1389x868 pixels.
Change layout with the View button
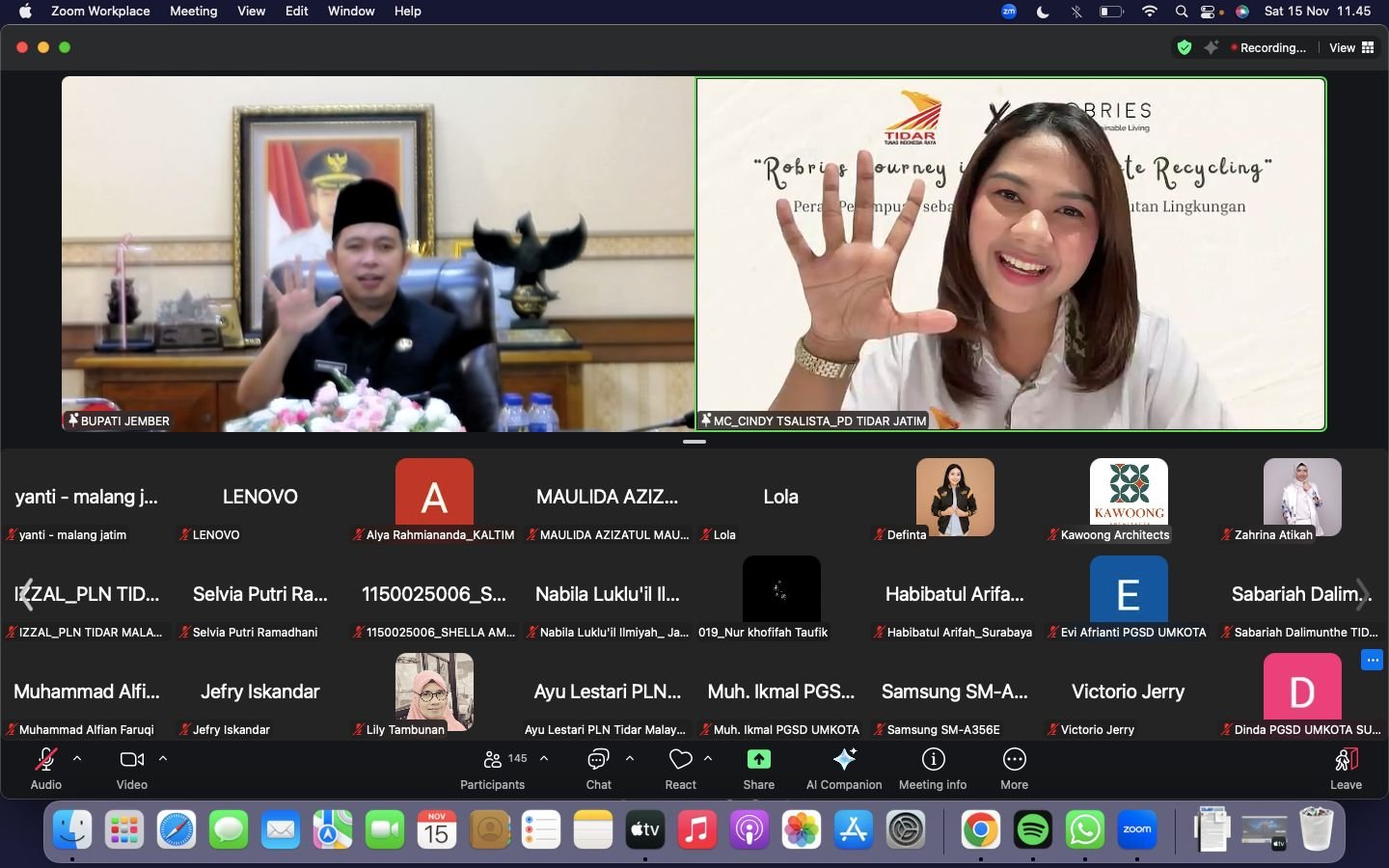coord(1350,47)
